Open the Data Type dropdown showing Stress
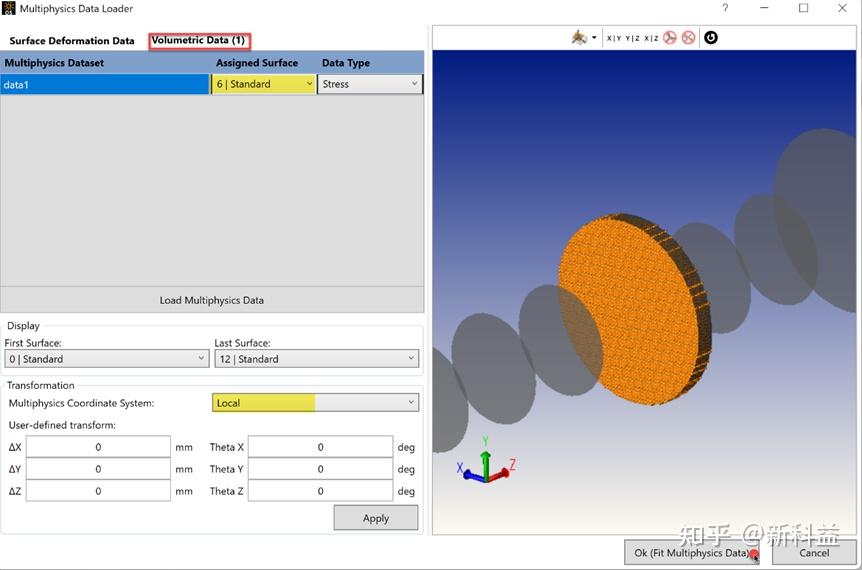The image size is (862, 570). pyautogui.click(x=370, y=84)
